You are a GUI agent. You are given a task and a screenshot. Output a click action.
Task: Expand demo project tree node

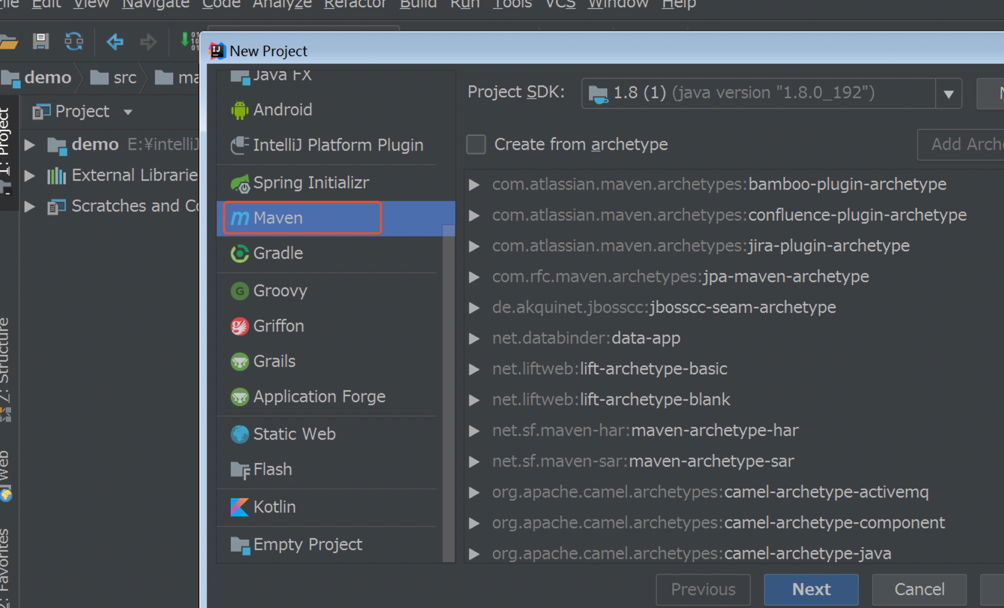[x=29, y=145]
